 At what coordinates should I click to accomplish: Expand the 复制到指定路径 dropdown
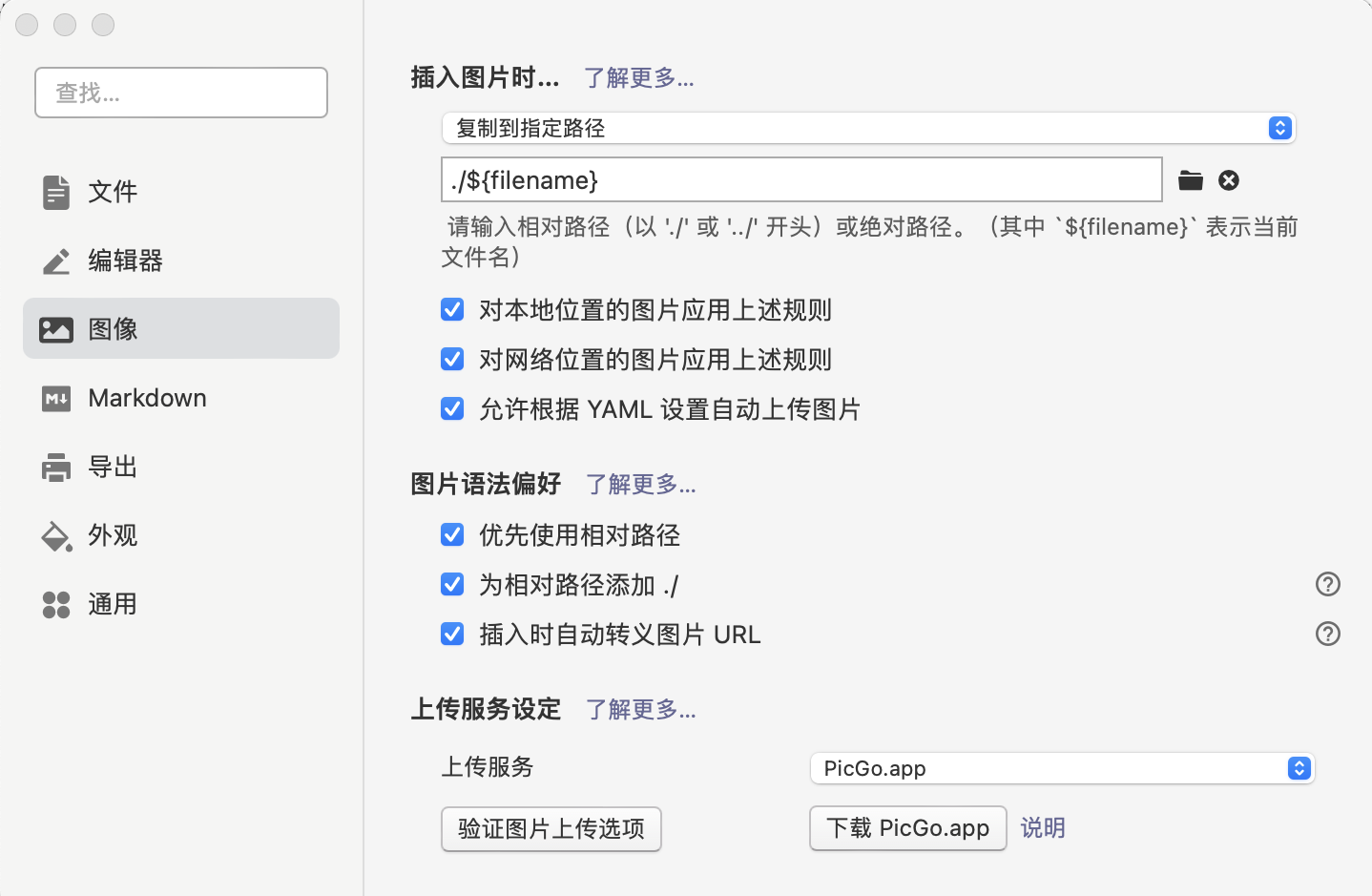tap(867, 128)
